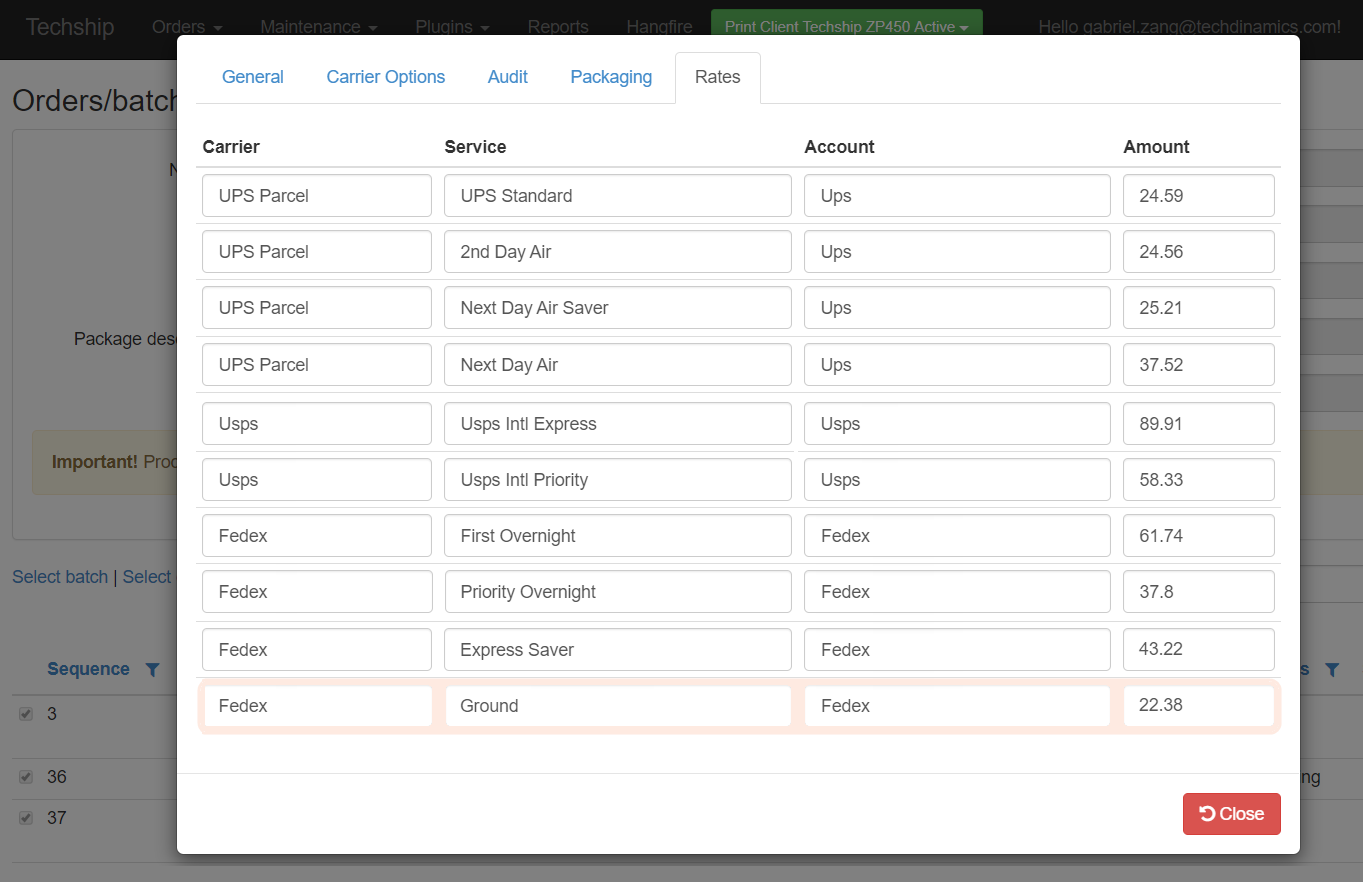Click the Select batch link
The image size is (1363, 882).
(60, 577)
